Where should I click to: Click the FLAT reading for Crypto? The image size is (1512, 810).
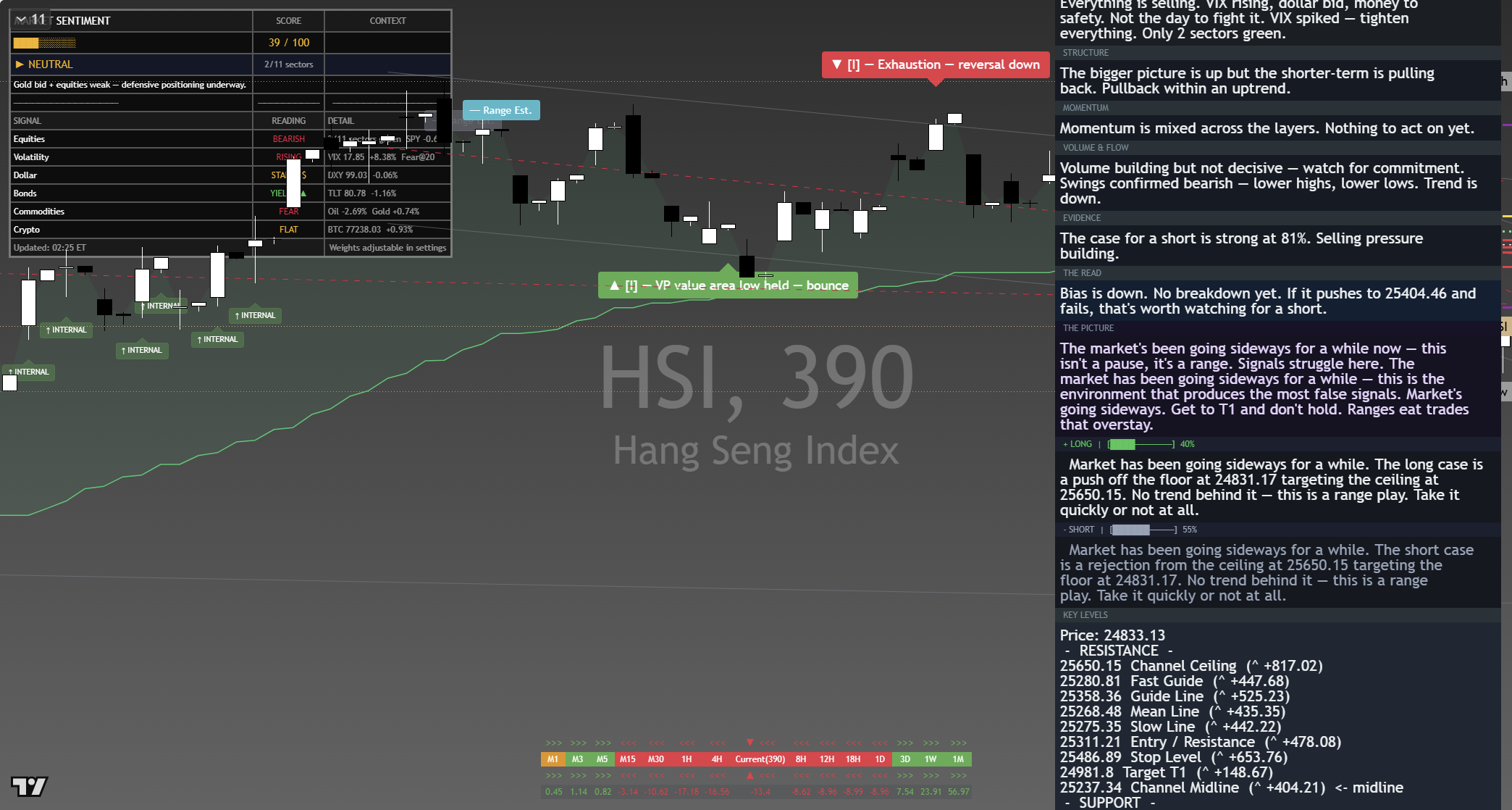point(289,230)
